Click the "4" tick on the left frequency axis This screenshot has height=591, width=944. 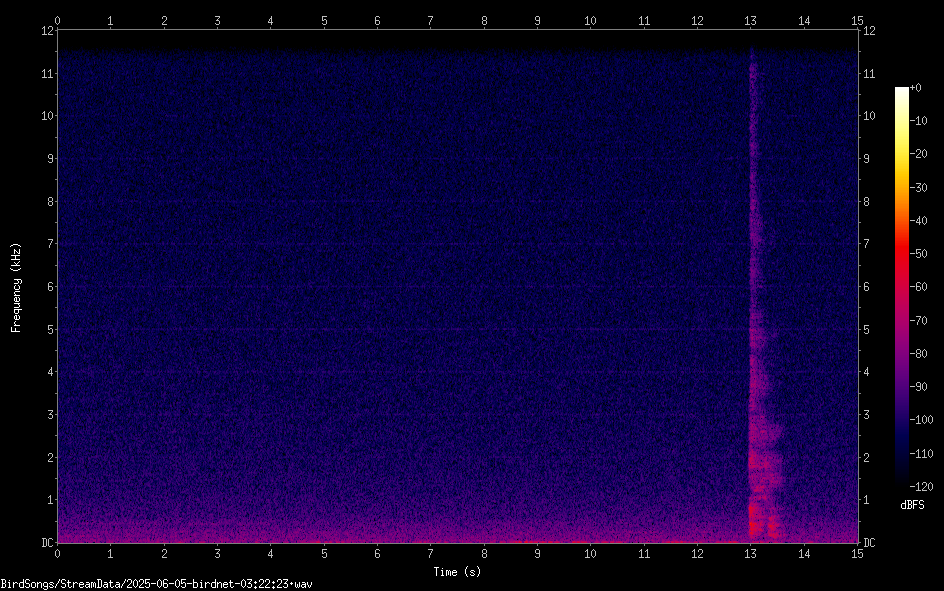pyautogui.click(x=50, y=372)
